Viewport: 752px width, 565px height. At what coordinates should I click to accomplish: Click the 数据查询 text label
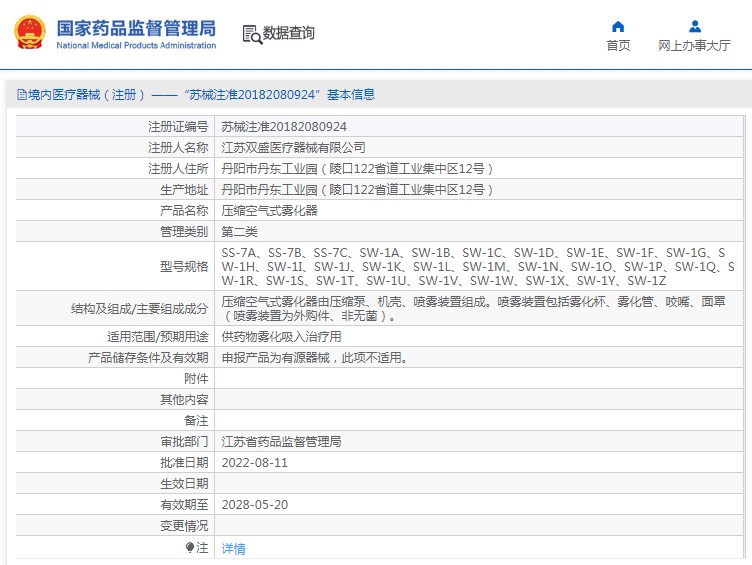(x=289, y=33)
